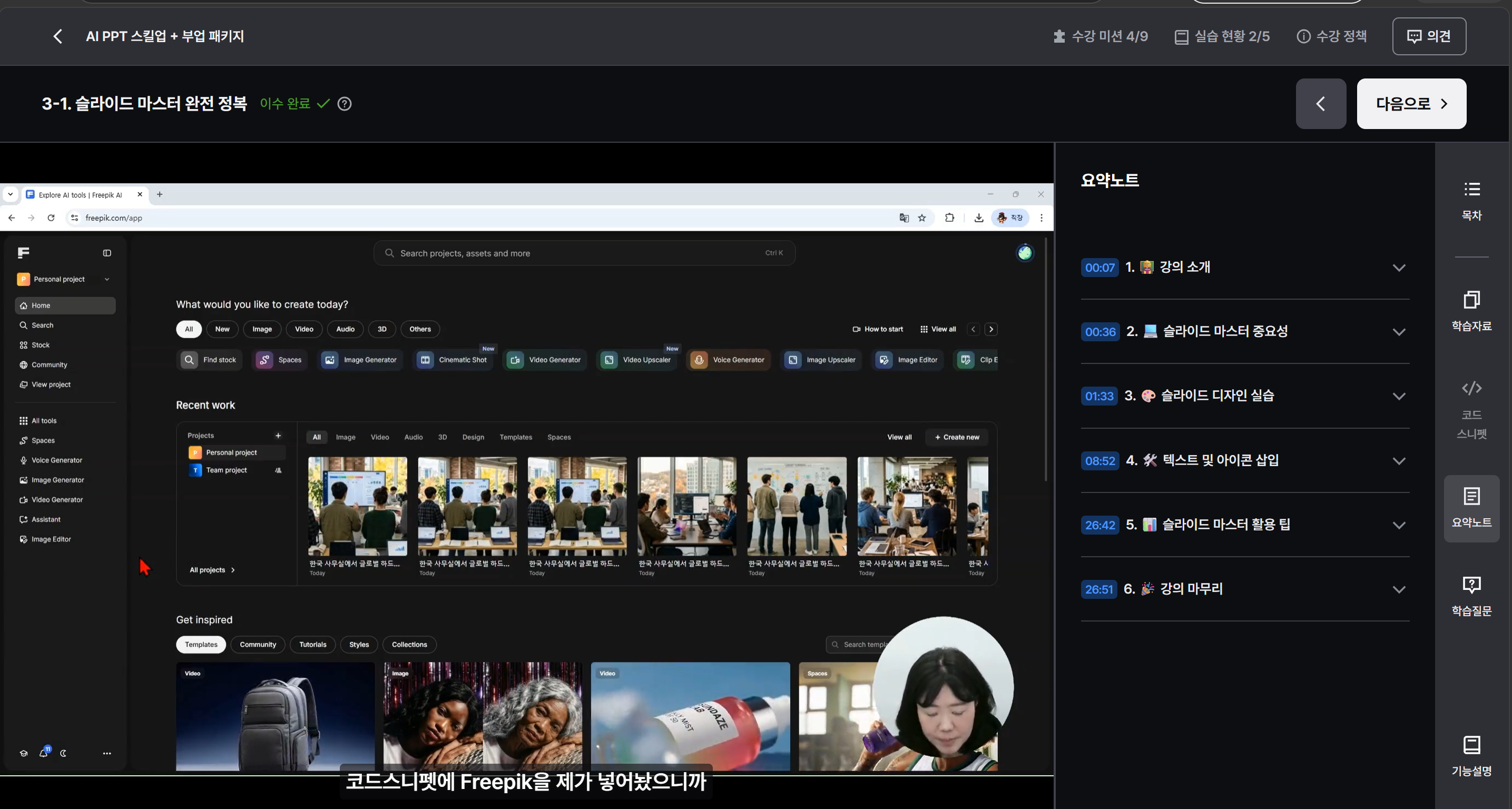1512x809 pixels.
Task: Click the Freepik search projects field
Action: tap(584, 253)
